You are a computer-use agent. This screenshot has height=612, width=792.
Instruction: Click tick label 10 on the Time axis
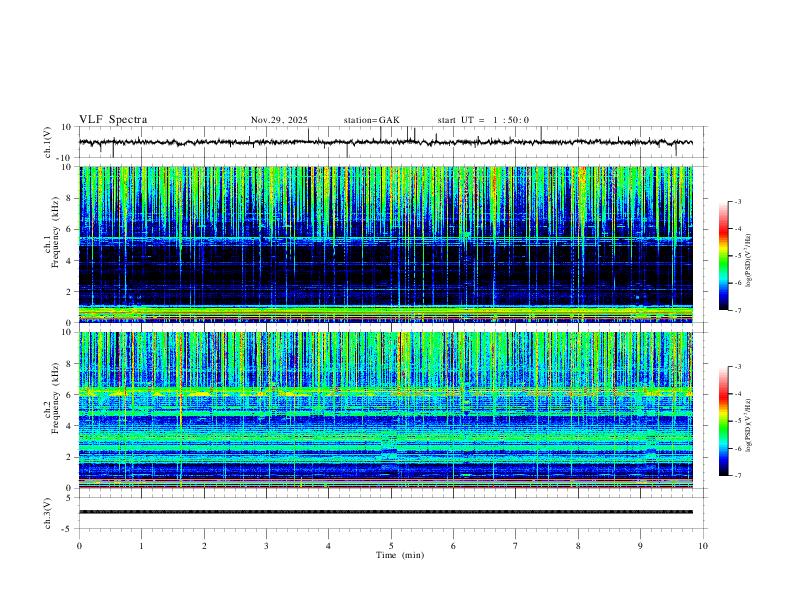click(x=703, y=546)
